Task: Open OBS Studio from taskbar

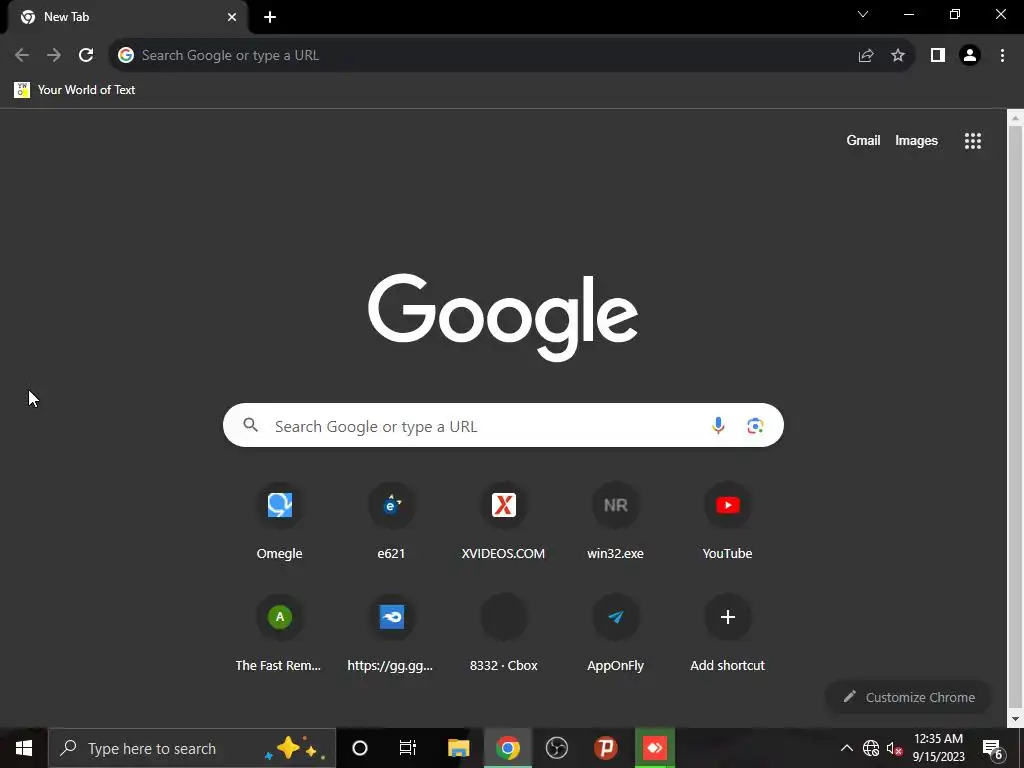Action: click(x=556, y=748)
